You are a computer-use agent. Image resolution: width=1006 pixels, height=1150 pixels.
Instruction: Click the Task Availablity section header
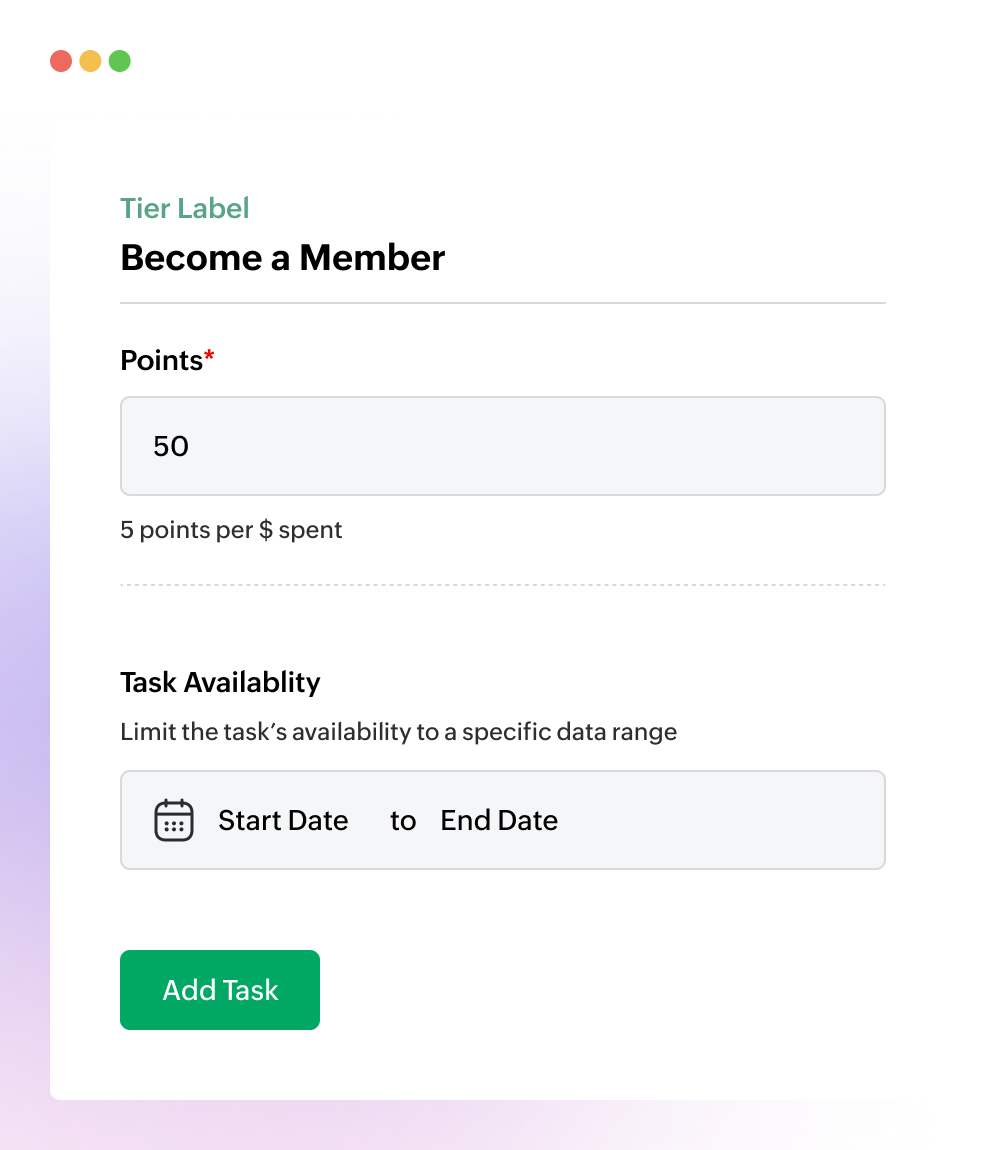pos(219,682)
